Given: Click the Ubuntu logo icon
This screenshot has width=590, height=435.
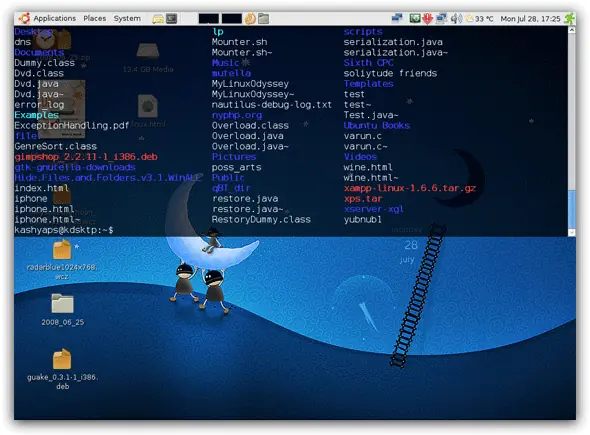Looking at the screenshot, I should click(x=24, y=18).
